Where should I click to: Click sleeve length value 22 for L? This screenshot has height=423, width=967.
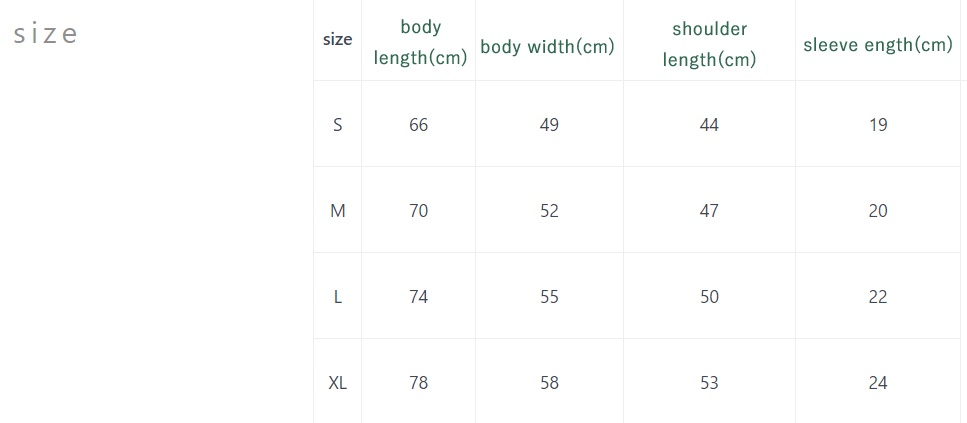878,297
